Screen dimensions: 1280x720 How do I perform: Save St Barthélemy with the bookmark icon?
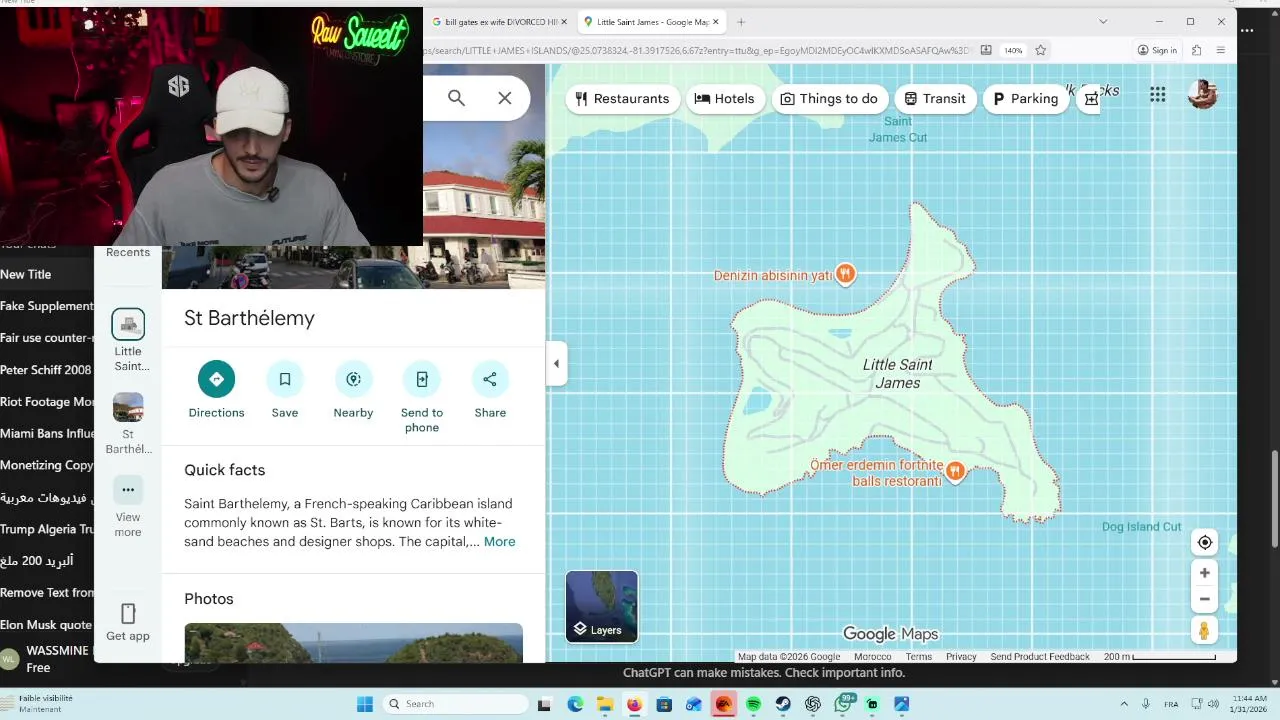[x=285, y=379]
